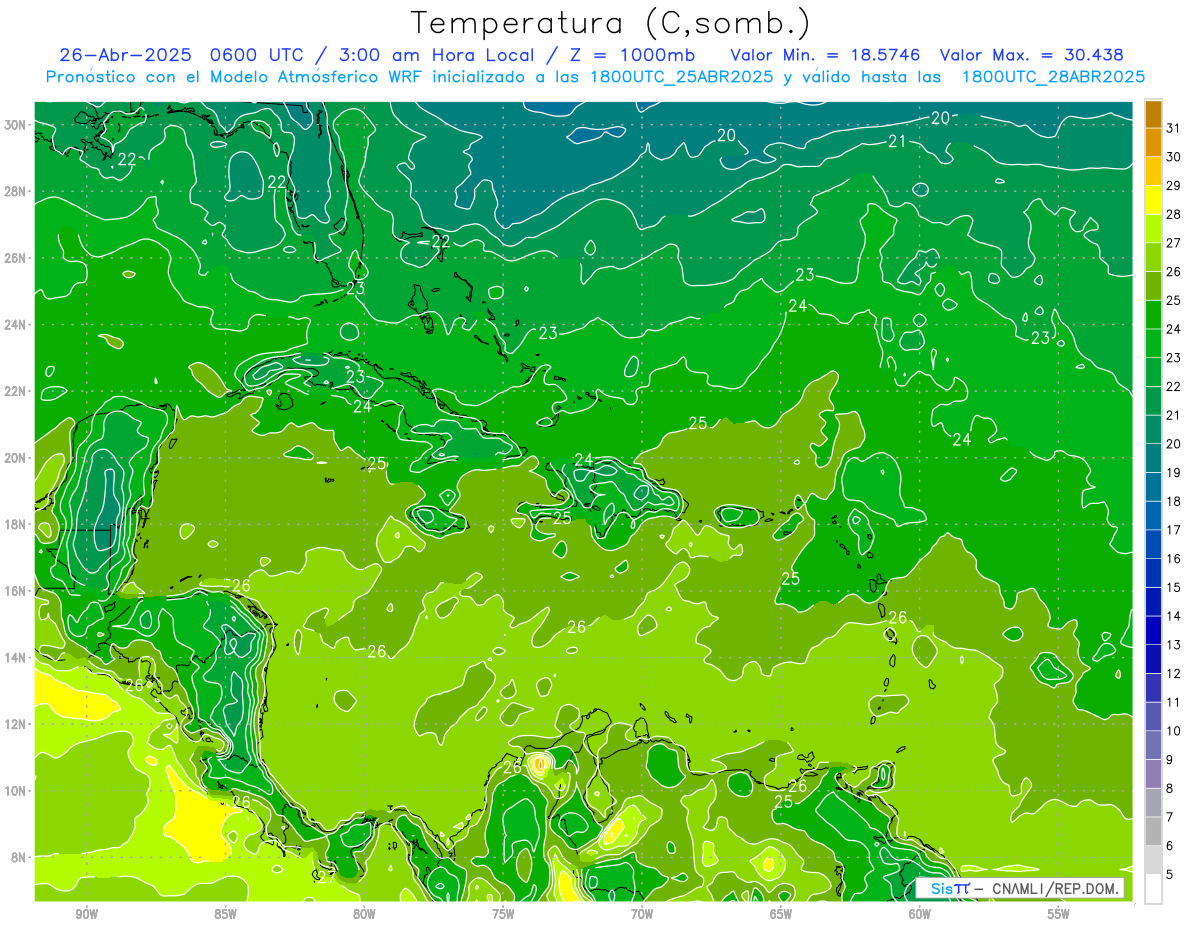Viewport: 1200px width, 927px height.
Task: Pick yellow colorbar swatch between 28 and 29
Action: pos(1153,200)
